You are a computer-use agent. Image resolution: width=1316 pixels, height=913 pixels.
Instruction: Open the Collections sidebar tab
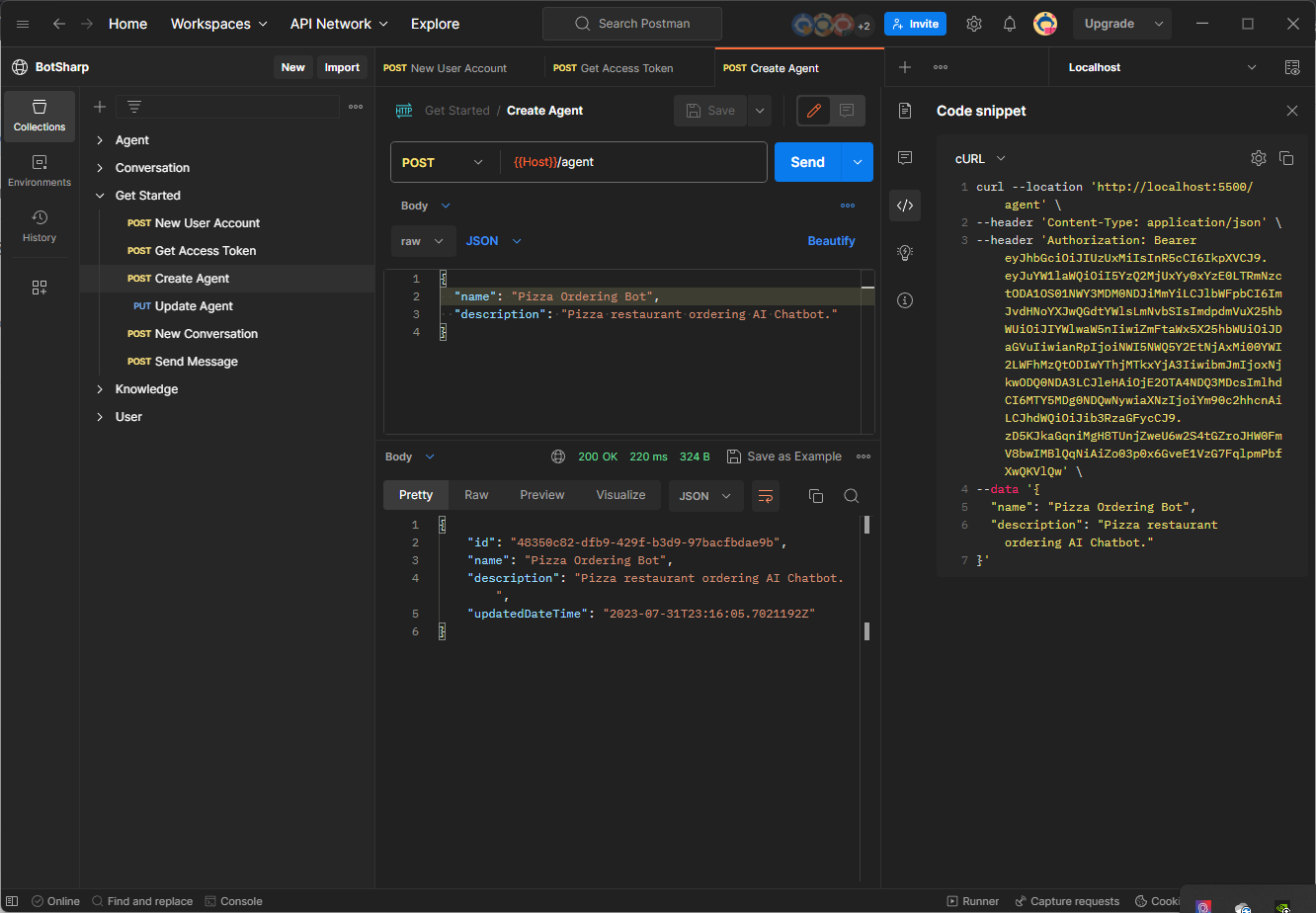pos(40,116)
